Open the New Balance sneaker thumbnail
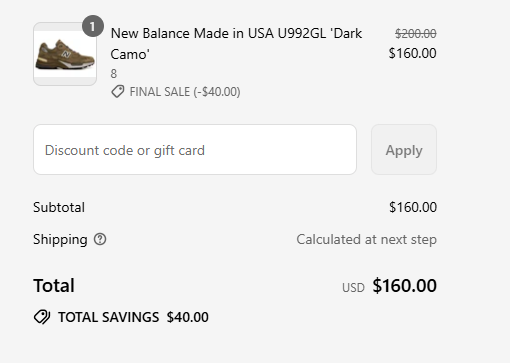This screenshot has width=510, height=363. coord(65,54)
